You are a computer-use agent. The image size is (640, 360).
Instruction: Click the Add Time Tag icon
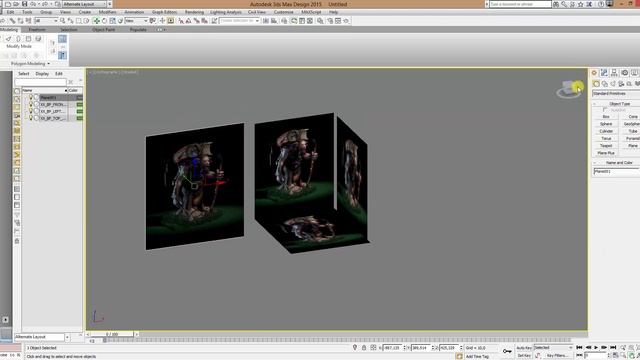click(x=459, y=356)
